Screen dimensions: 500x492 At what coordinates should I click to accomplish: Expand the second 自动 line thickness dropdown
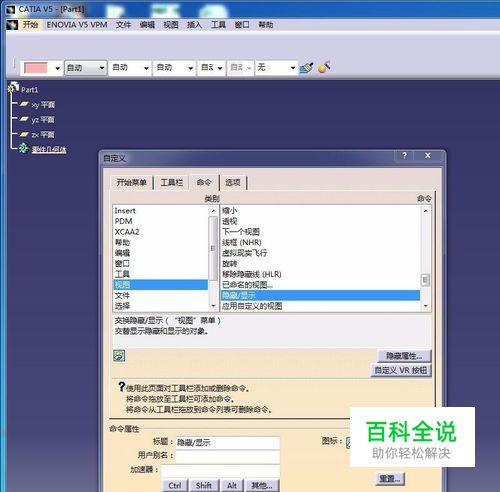point(146,68)
